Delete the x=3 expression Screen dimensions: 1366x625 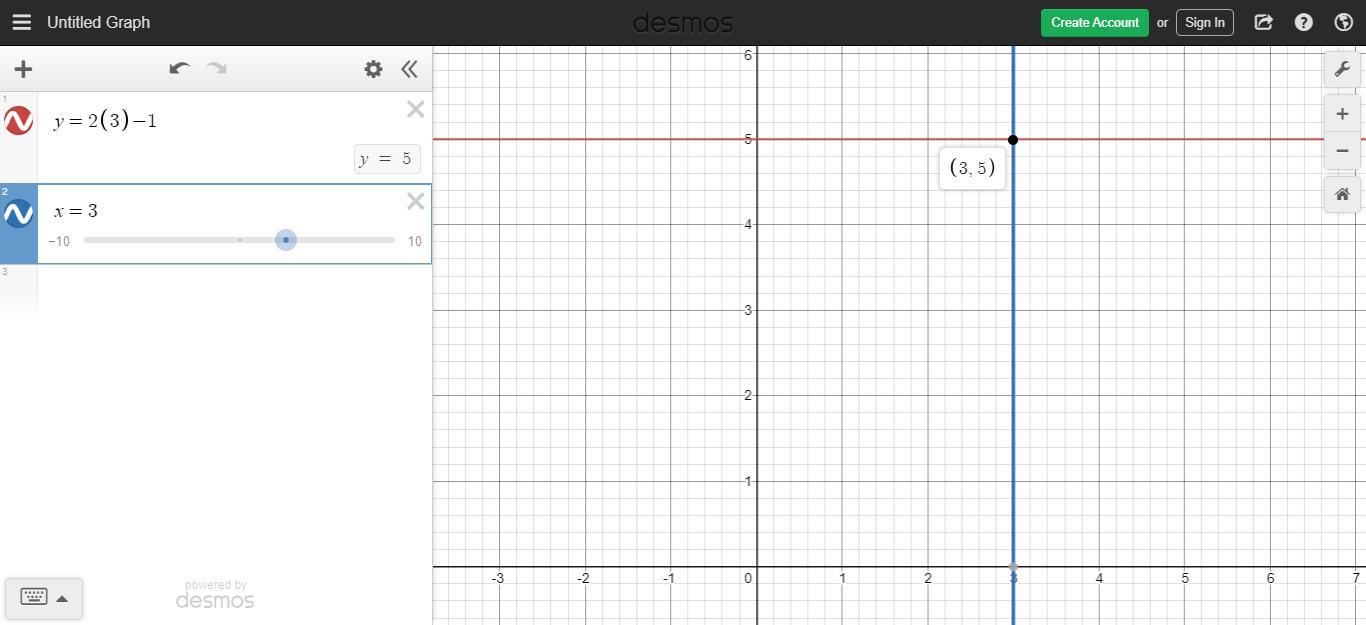[x=416, y=202]
